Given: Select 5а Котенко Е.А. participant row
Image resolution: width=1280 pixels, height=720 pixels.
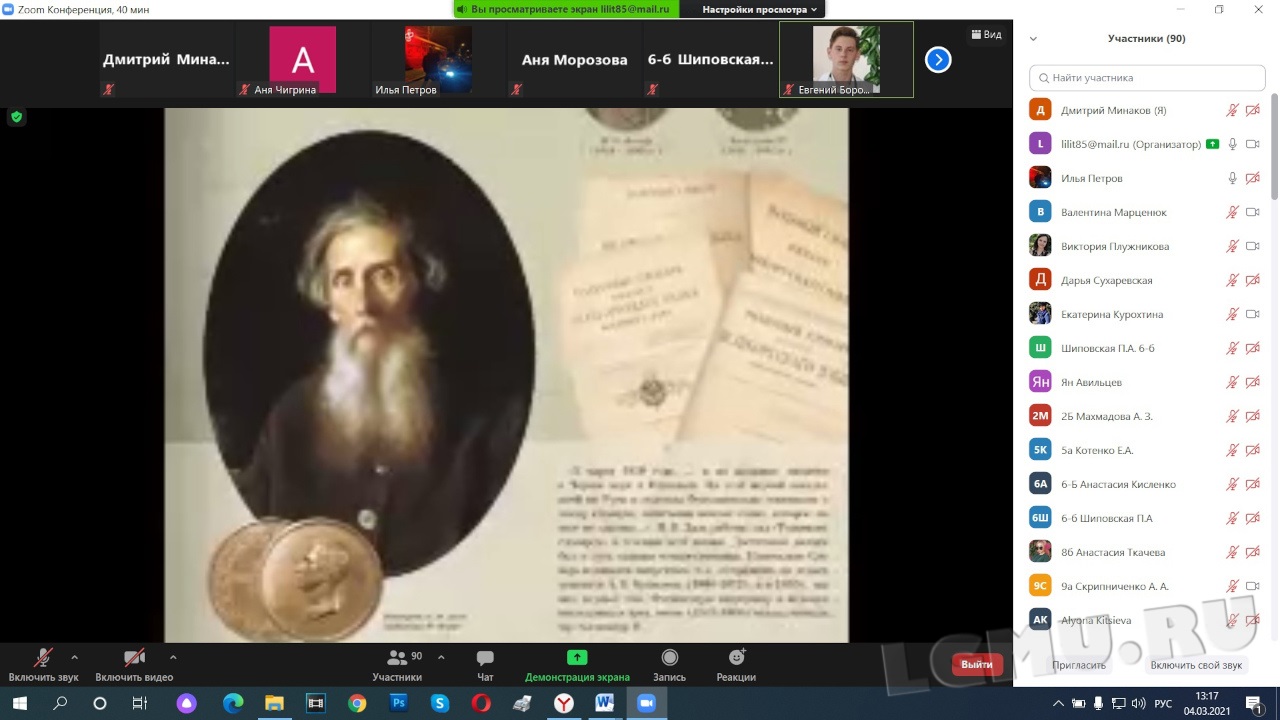Looking at the screenshot, I should click(1146, 450).
